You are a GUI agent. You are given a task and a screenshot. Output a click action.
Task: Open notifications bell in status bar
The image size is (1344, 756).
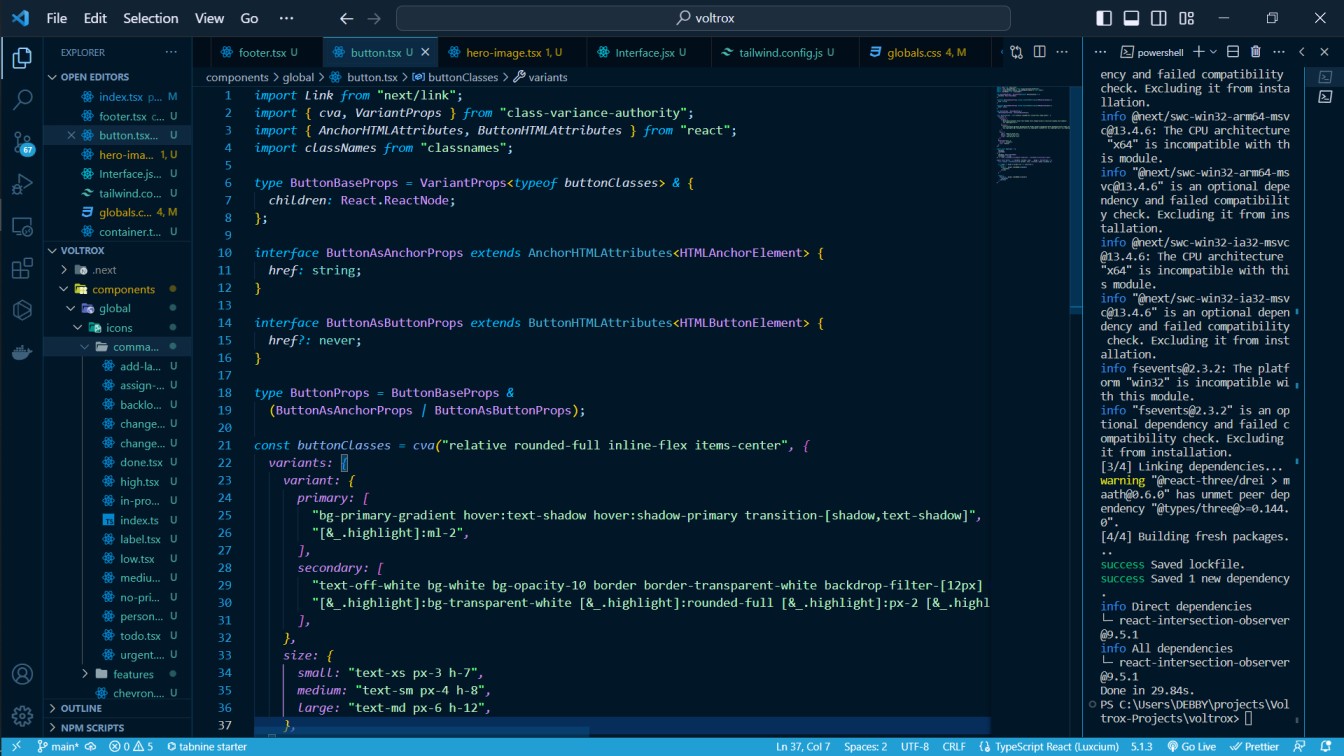click(x=1325, y=746)
